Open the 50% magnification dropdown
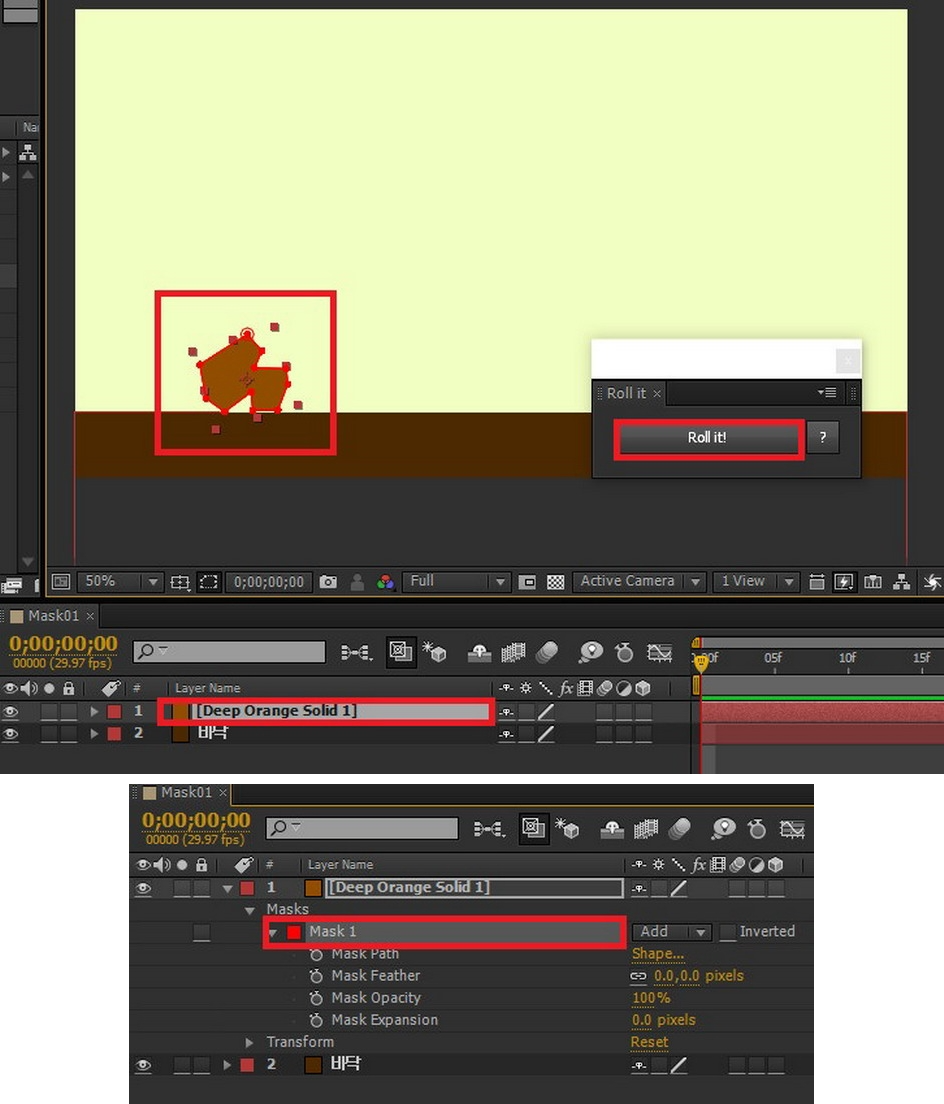Screen dimensions: 944x1104 pos(152,581)
